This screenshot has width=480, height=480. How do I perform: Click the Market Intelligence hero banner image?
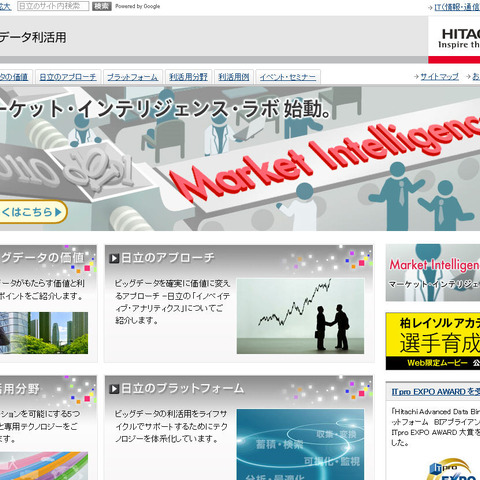pyautogui.click(x=240, y=159)
